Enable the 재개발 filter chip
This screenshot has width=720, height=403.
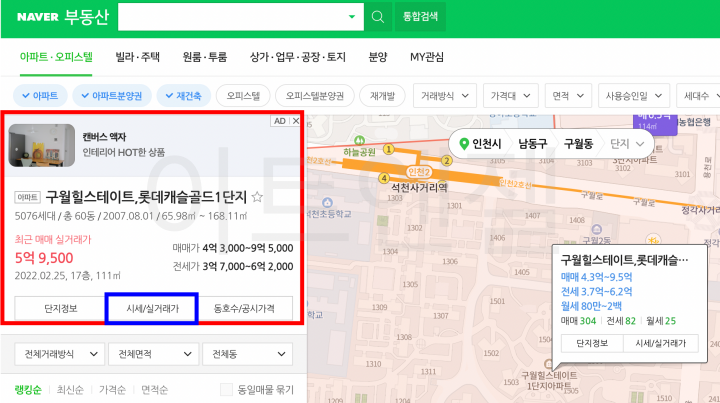click(x=382, y=96)
